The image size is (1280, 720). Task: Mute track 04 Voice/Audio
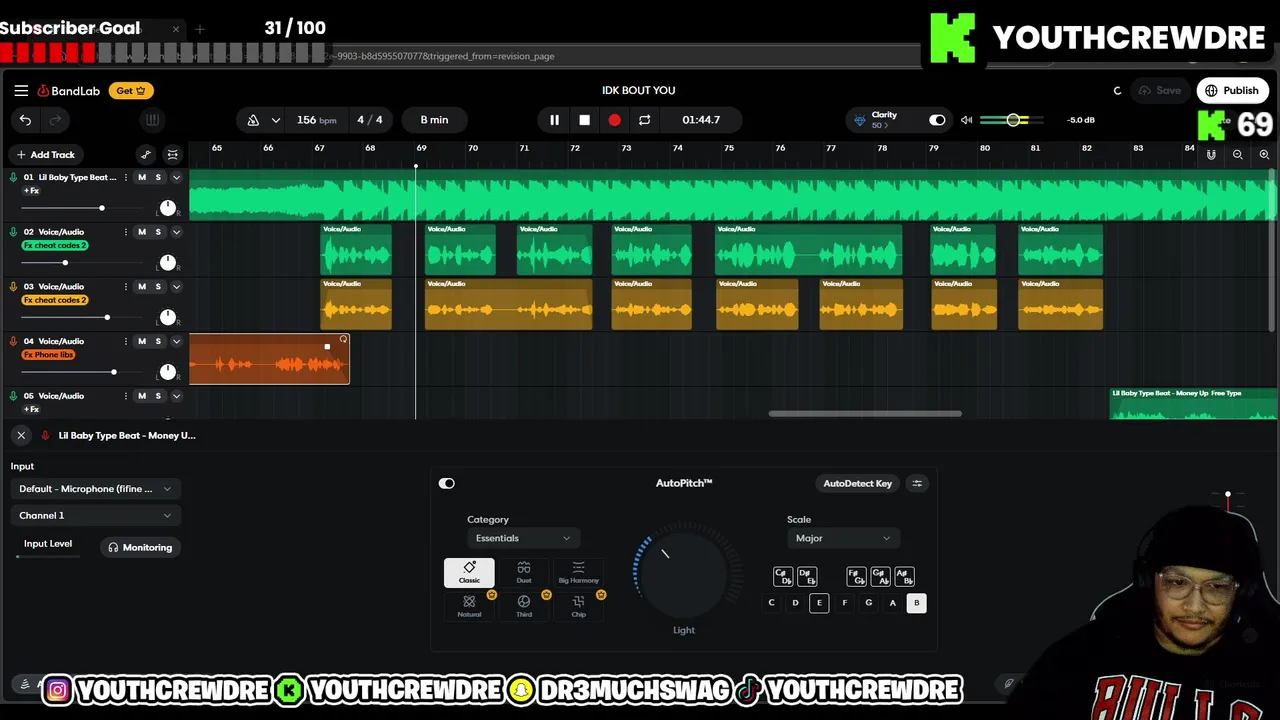(x=141, y=341)
